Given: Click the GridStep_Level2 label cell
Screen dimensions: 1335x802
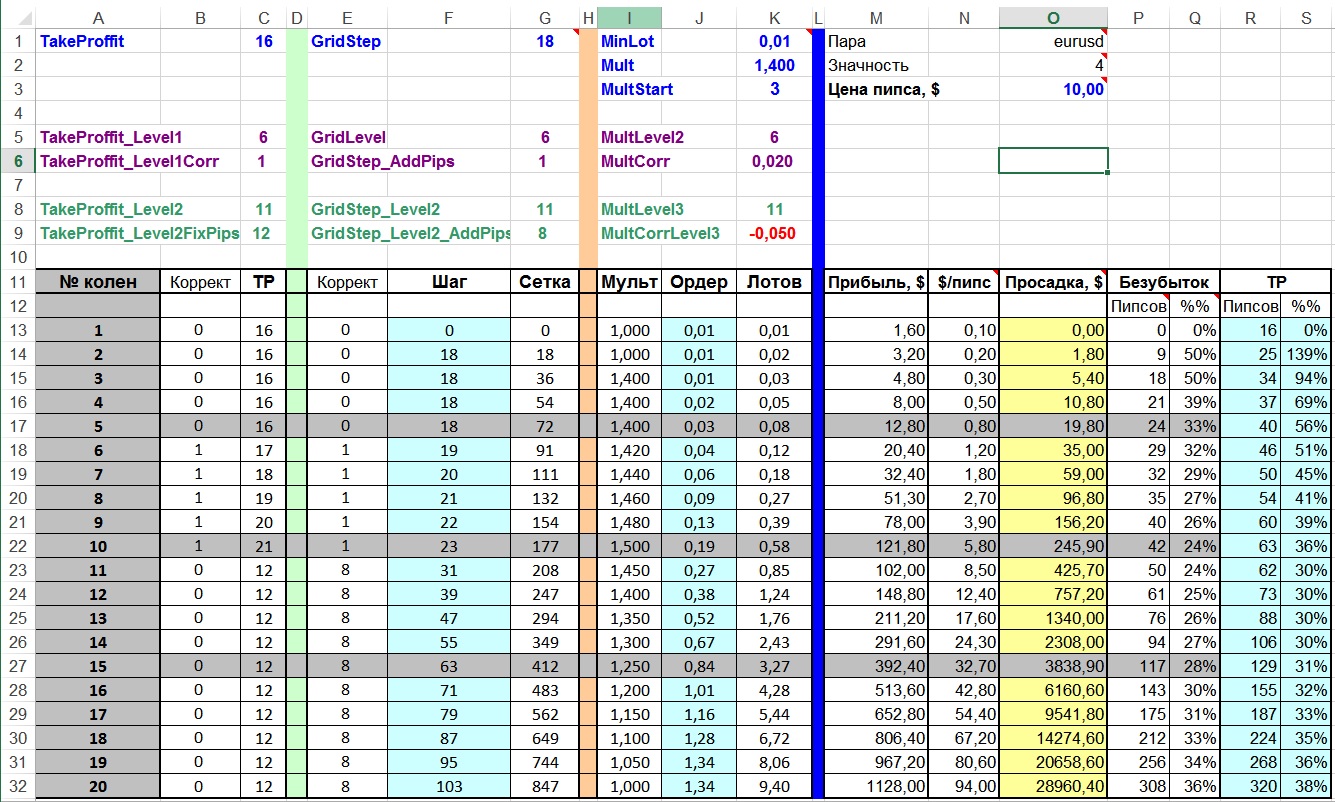Looking at the screenshot, I should coord(375,209).
